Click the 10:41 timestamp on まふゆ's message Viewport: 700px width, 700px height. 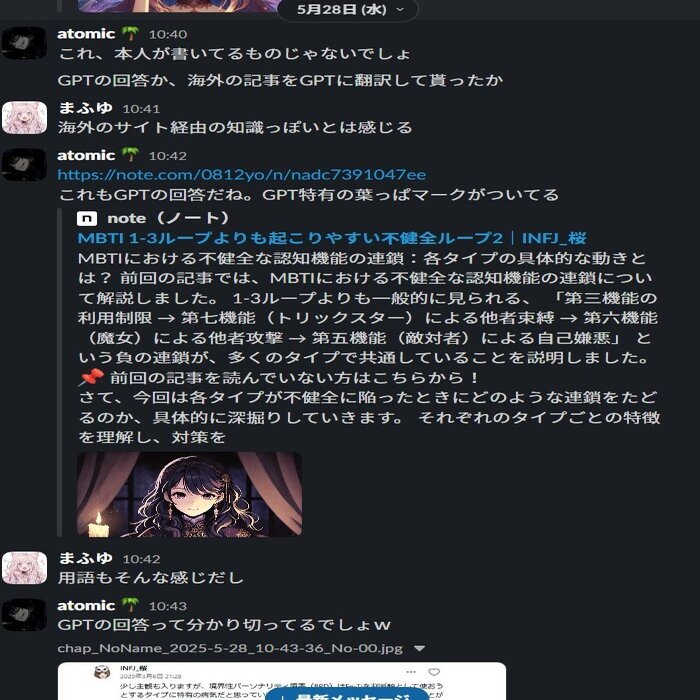click(x=141, y=108)
